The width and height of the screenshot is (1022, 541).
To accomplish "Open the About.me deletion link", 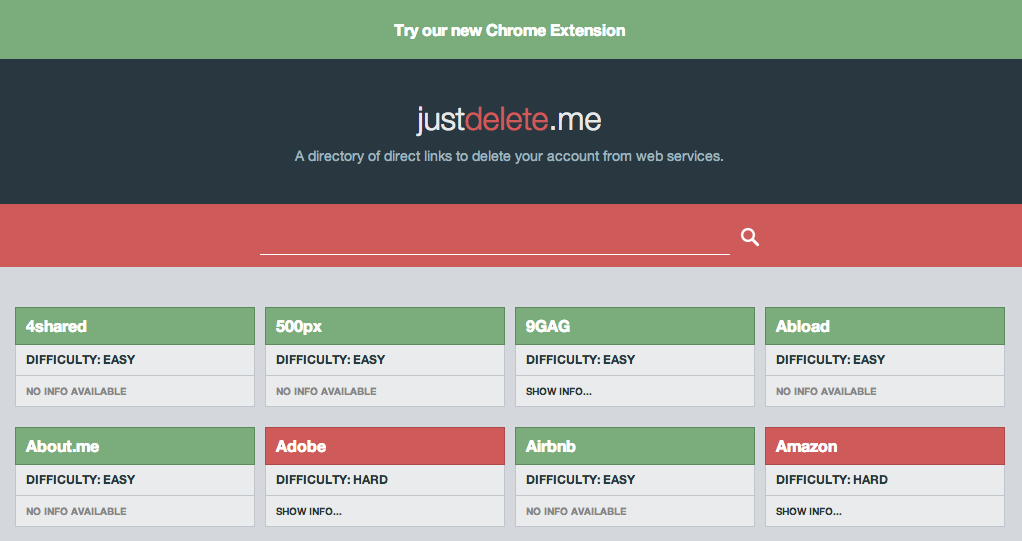I will click(x=135, y=446).
